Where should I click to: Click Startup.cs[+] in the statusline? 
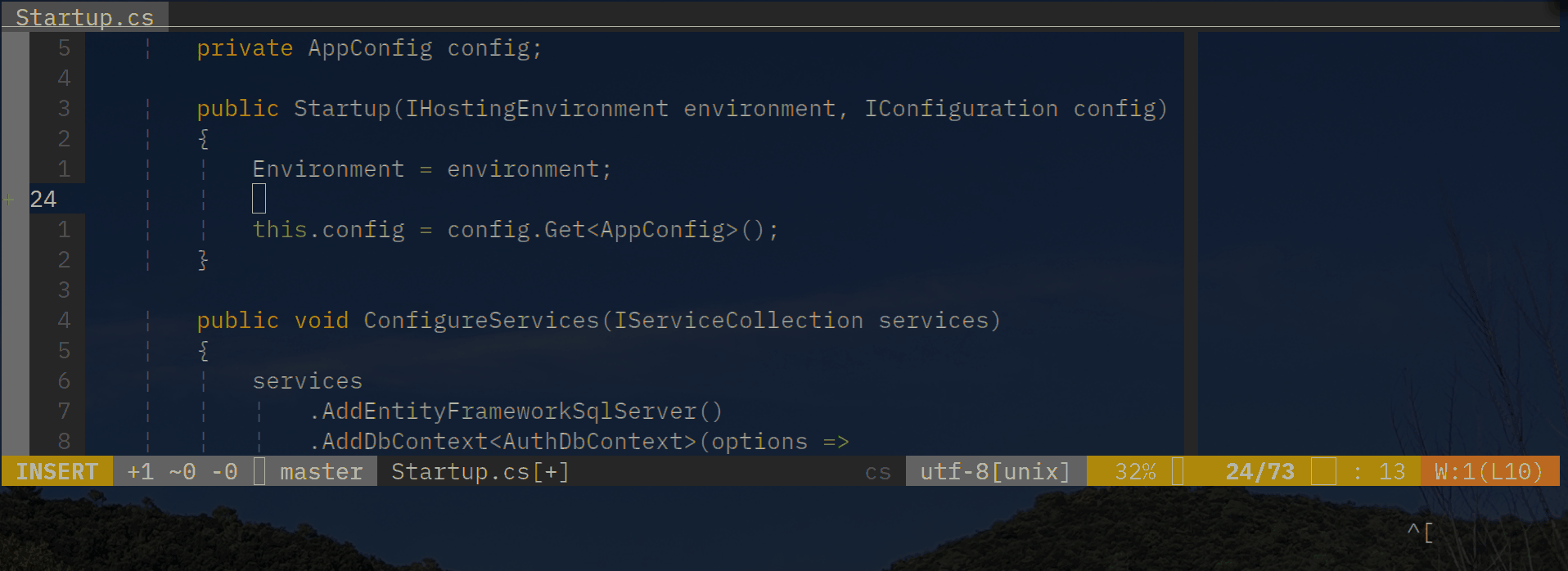(478, 471)
